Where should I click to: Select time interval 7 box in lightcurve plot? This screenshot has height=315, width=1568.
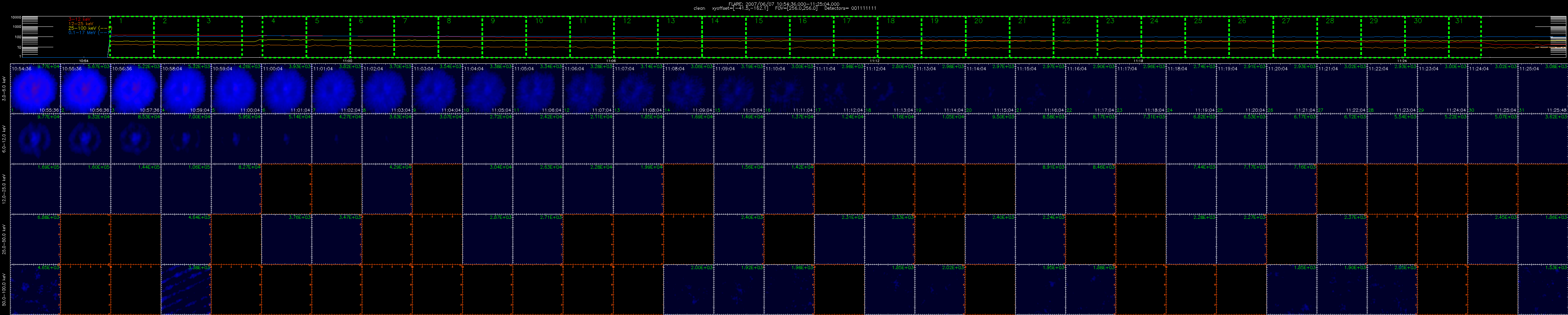[416, 37]
